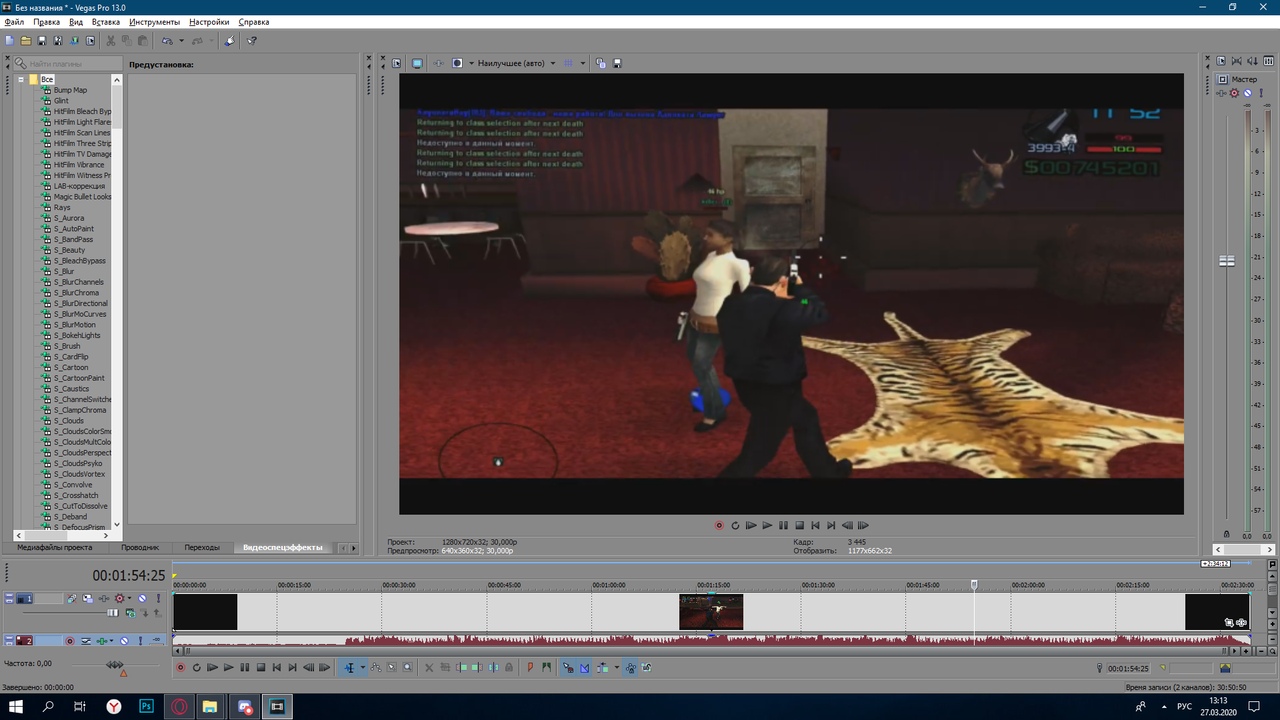The height and width of the screenshot is (720, 1280).
Task: Collapse the 'Все' plugin folder
Action: pyautogui.click(x=20, y=79)
